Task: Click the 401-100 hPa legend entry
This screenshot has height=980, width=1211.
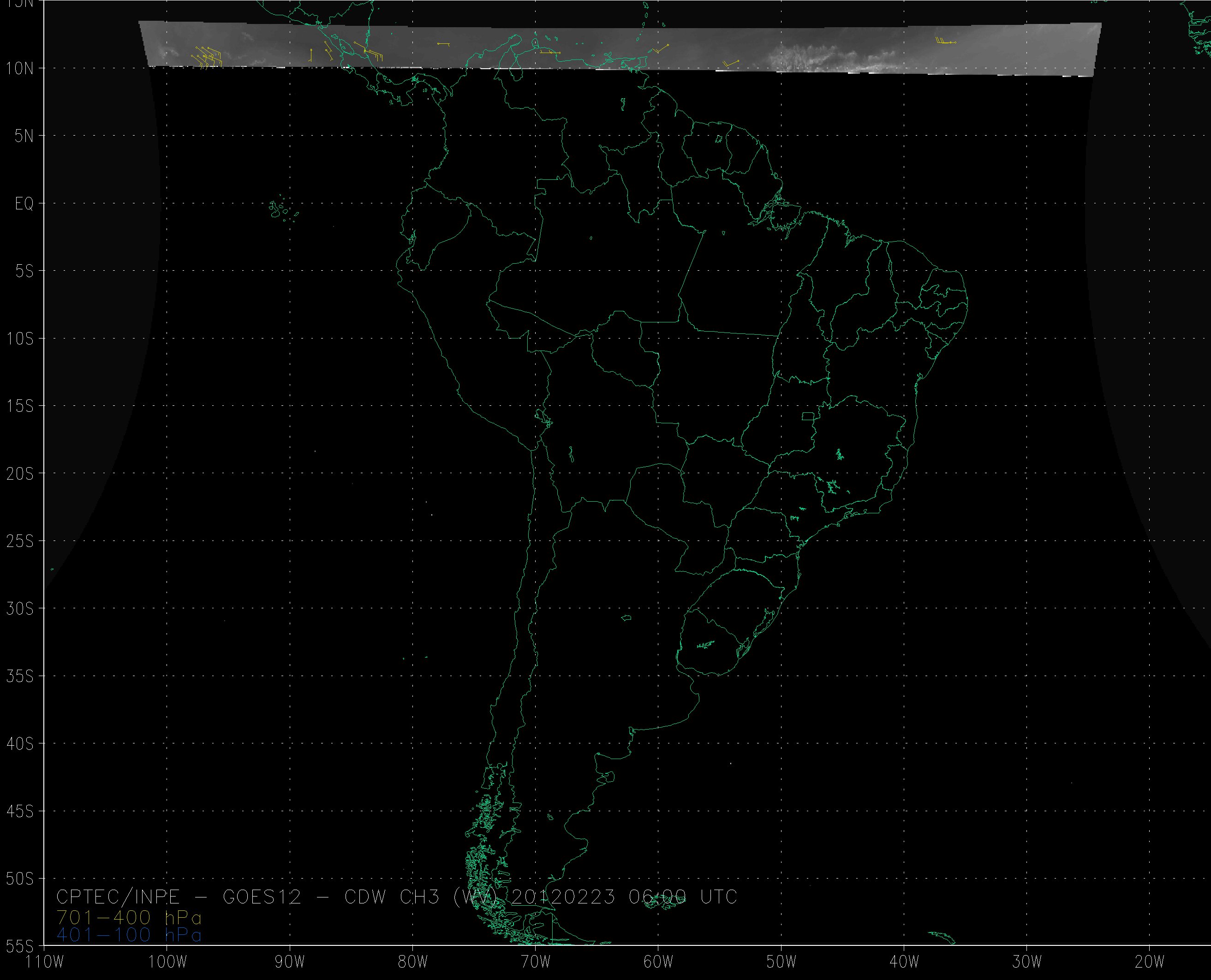Action: tap(129, 935)
